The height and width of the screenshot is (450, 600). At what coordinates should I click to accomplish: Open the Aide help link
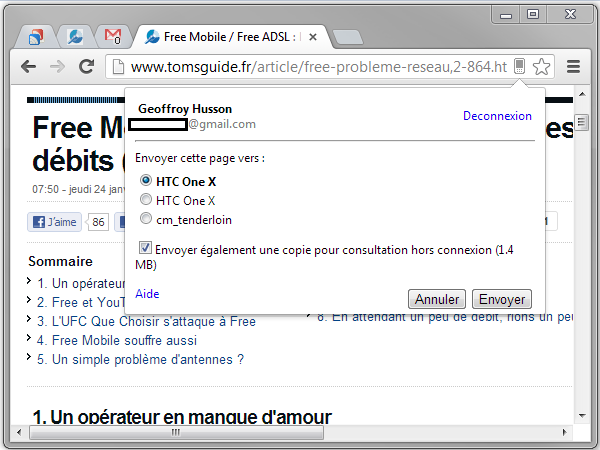(147, 294)
